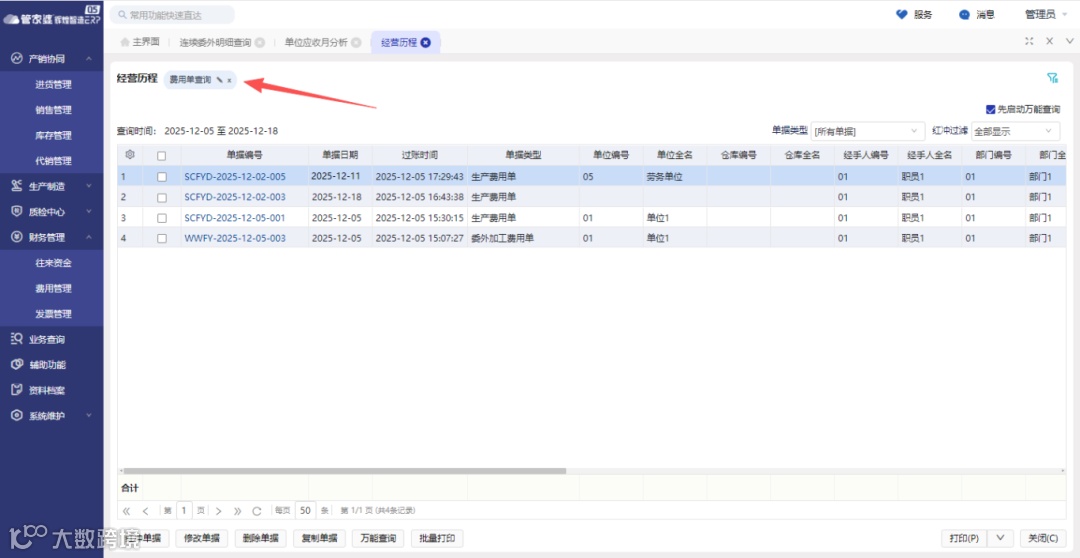Open the 单据类型 dropdown
This screenshot has width=1080, height=558.
[x=868, y=131]
